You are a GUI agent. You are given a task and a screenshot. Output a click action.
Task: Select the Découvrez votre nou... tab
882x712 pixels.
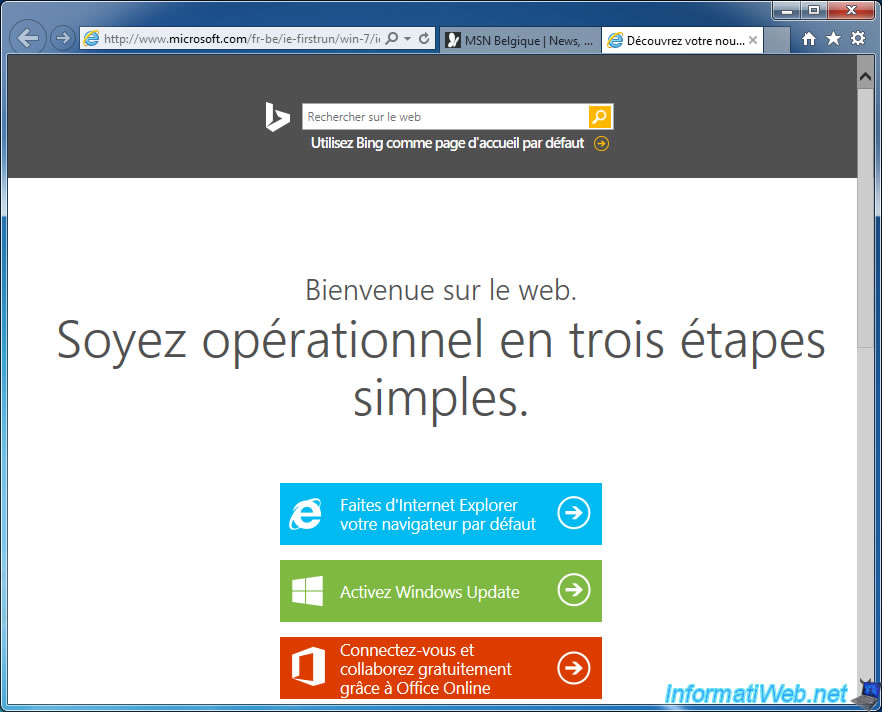pos(682,40)
